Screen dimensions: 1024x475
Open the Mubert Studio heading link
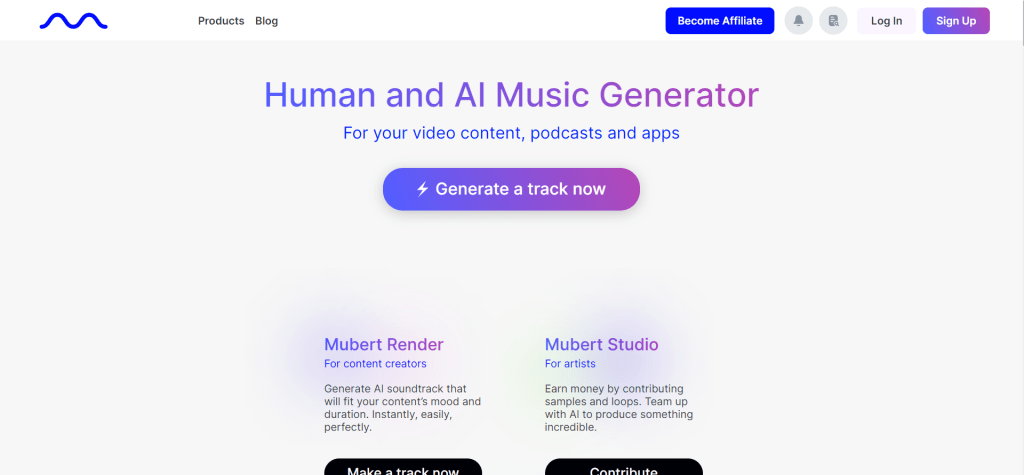pyautogui.click(x=601, y=344)
